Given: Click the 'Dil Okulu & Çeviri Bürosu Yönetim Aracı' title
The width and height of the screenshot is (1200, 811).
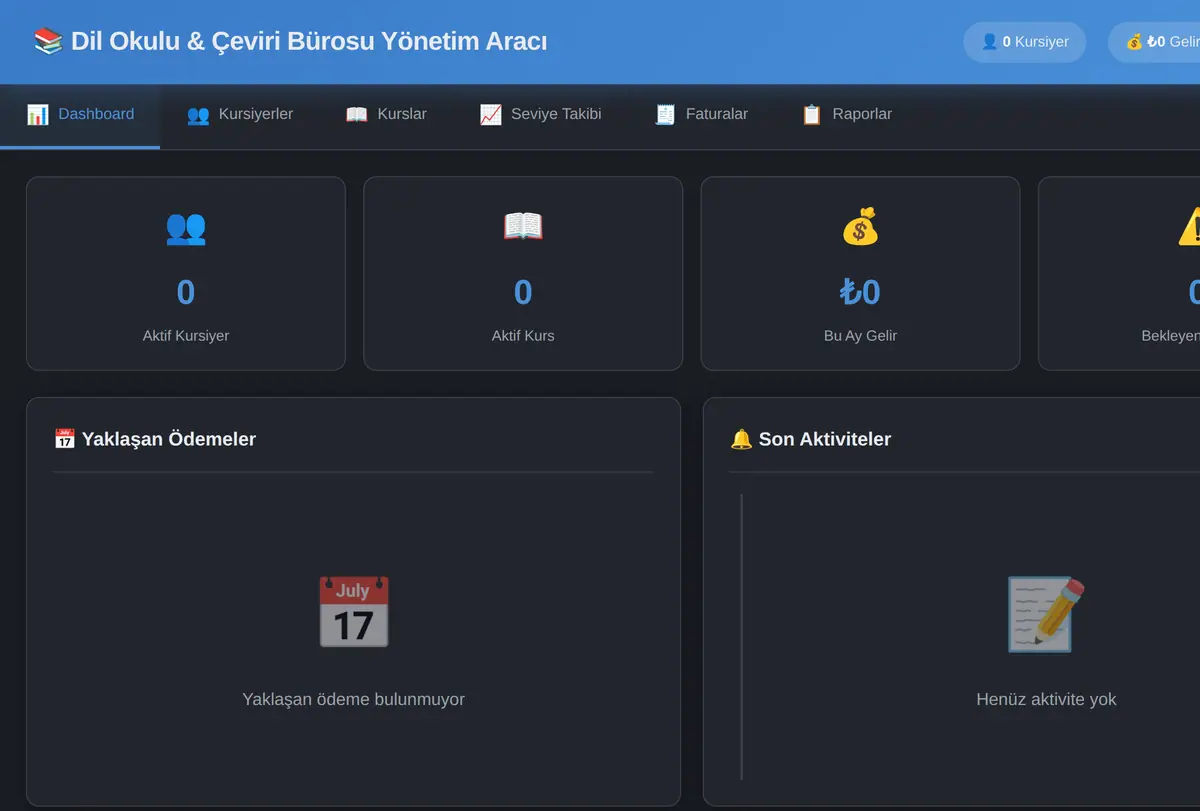Looking at the screenshot, I should pos(309,42).
